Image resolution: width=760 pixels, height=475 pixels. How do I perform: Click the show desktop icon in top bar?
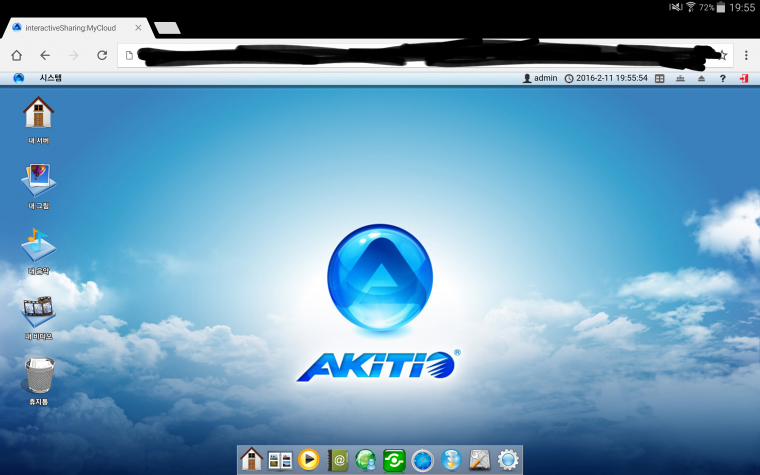coord(681,79)
